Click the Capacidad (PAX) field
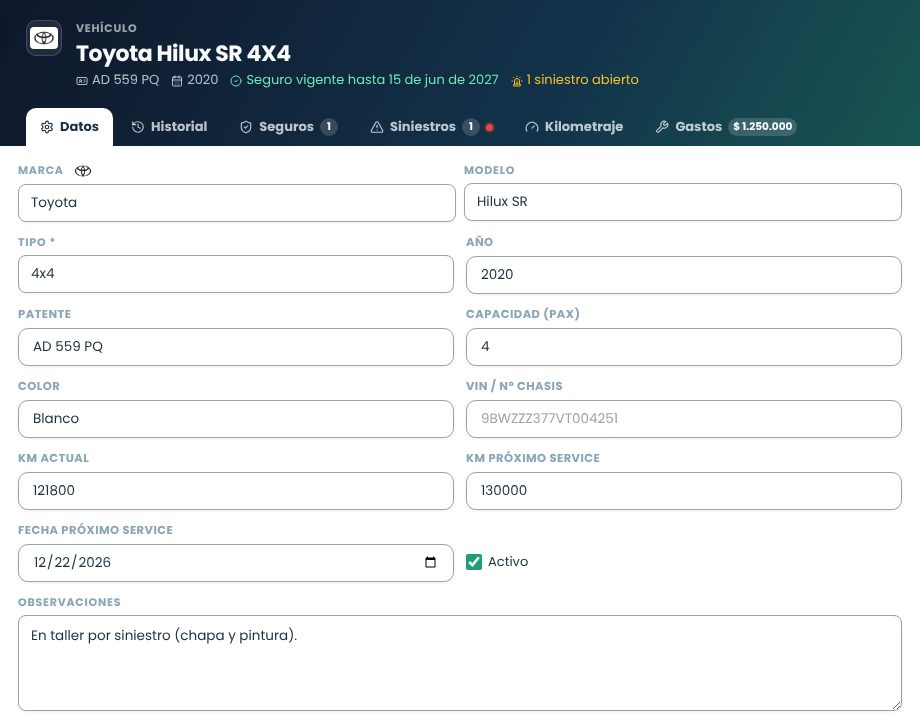Image resolution: width=920 pixels, height=720 pixels. tap(684, 347)
